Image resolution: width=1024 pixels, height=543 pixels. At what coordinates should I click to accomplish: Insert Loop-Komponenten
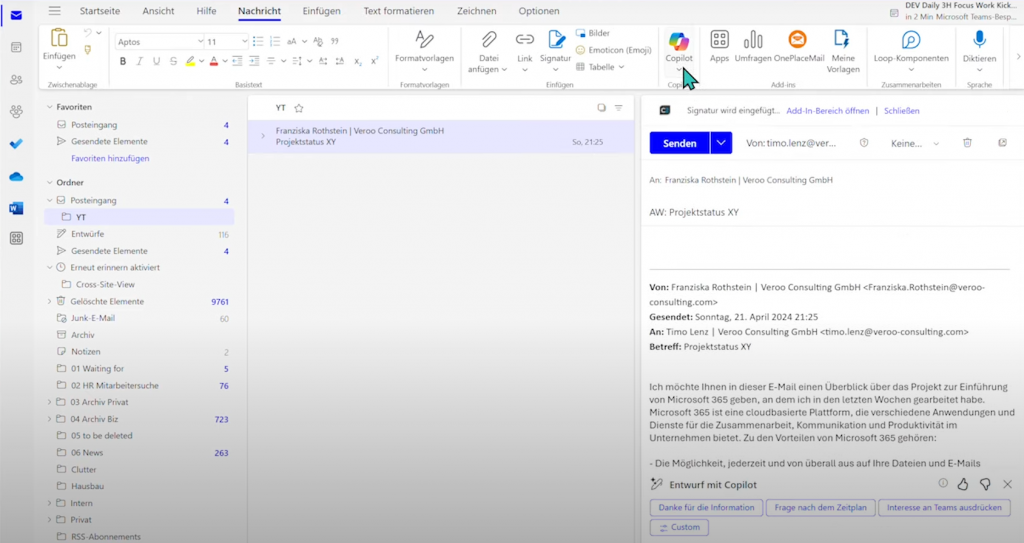[911, 50]
